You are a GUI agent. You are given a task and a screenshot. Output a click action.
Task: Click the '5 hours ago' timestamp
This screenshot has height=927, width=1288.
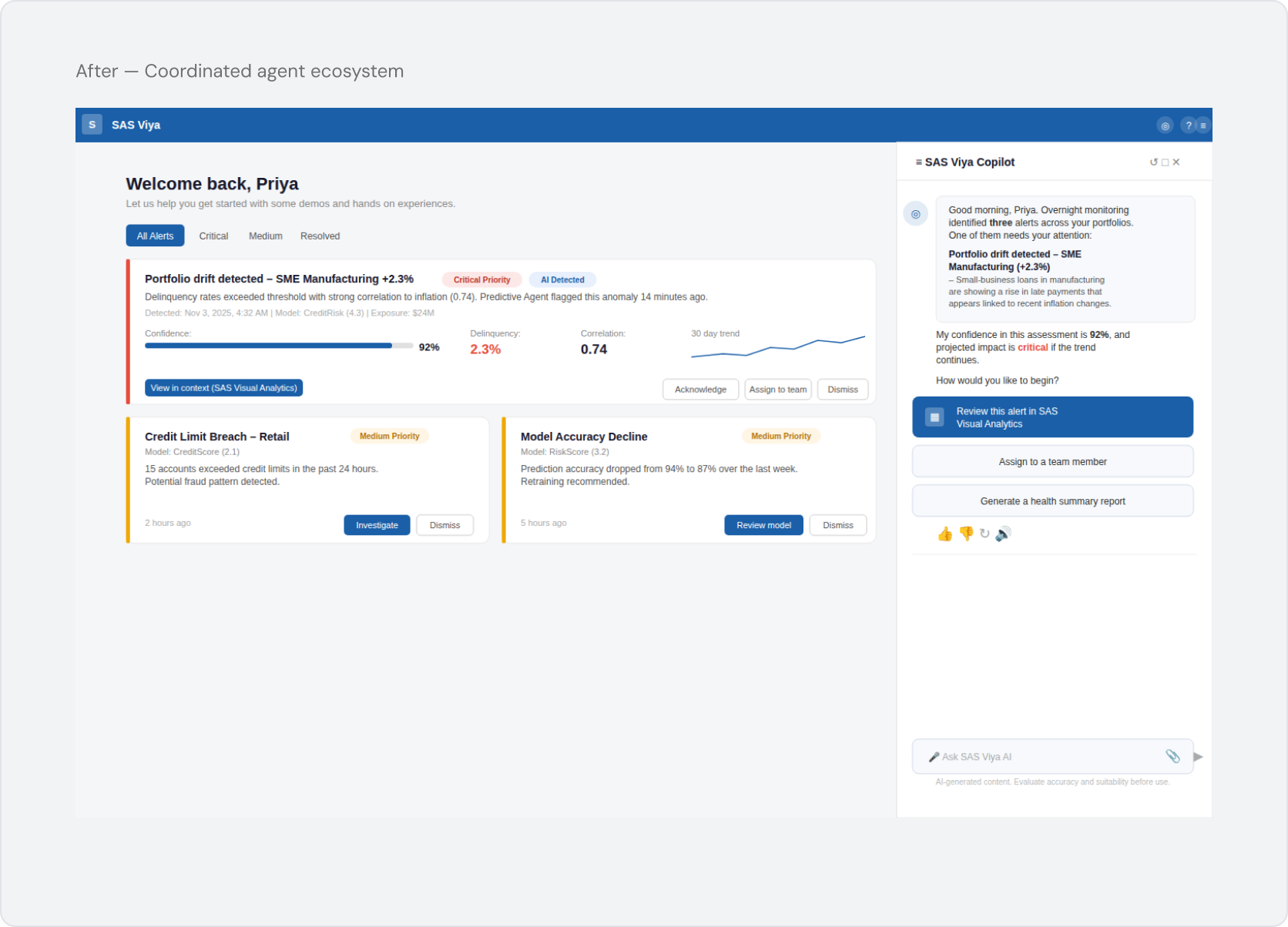coord(543,523)
